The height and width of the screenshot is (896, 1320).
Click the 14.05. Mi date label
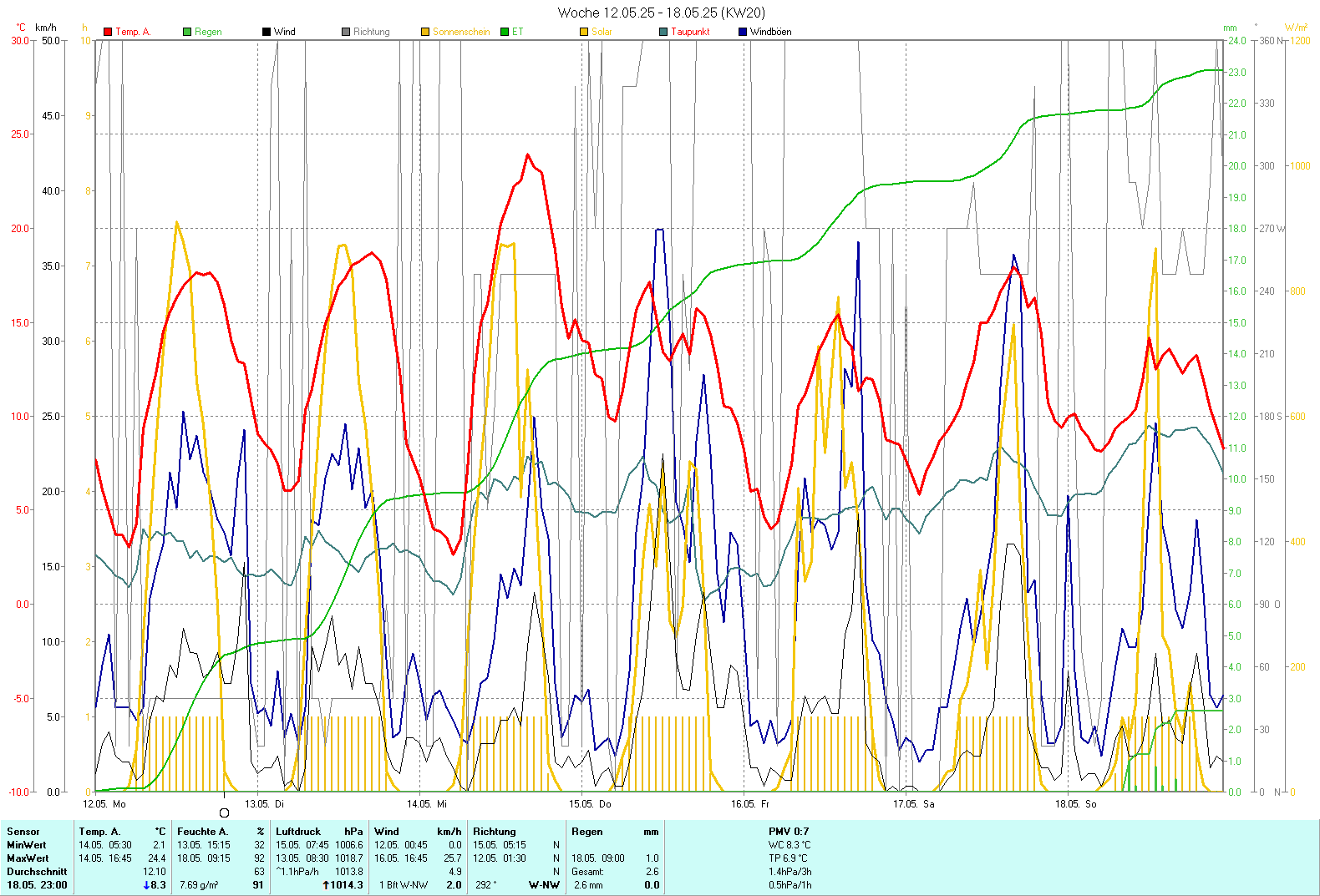coord(427,804)
